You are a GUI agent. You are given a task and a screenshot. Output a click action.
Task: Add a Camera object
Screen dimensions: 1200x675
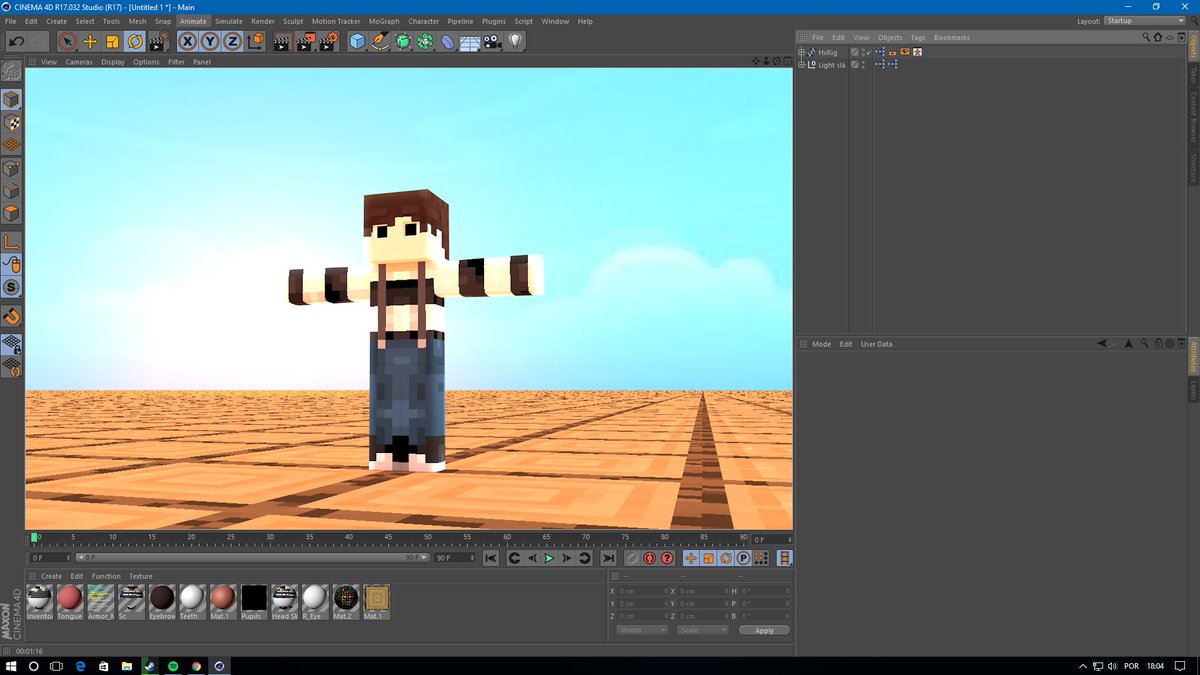click(x=492, y=41)
